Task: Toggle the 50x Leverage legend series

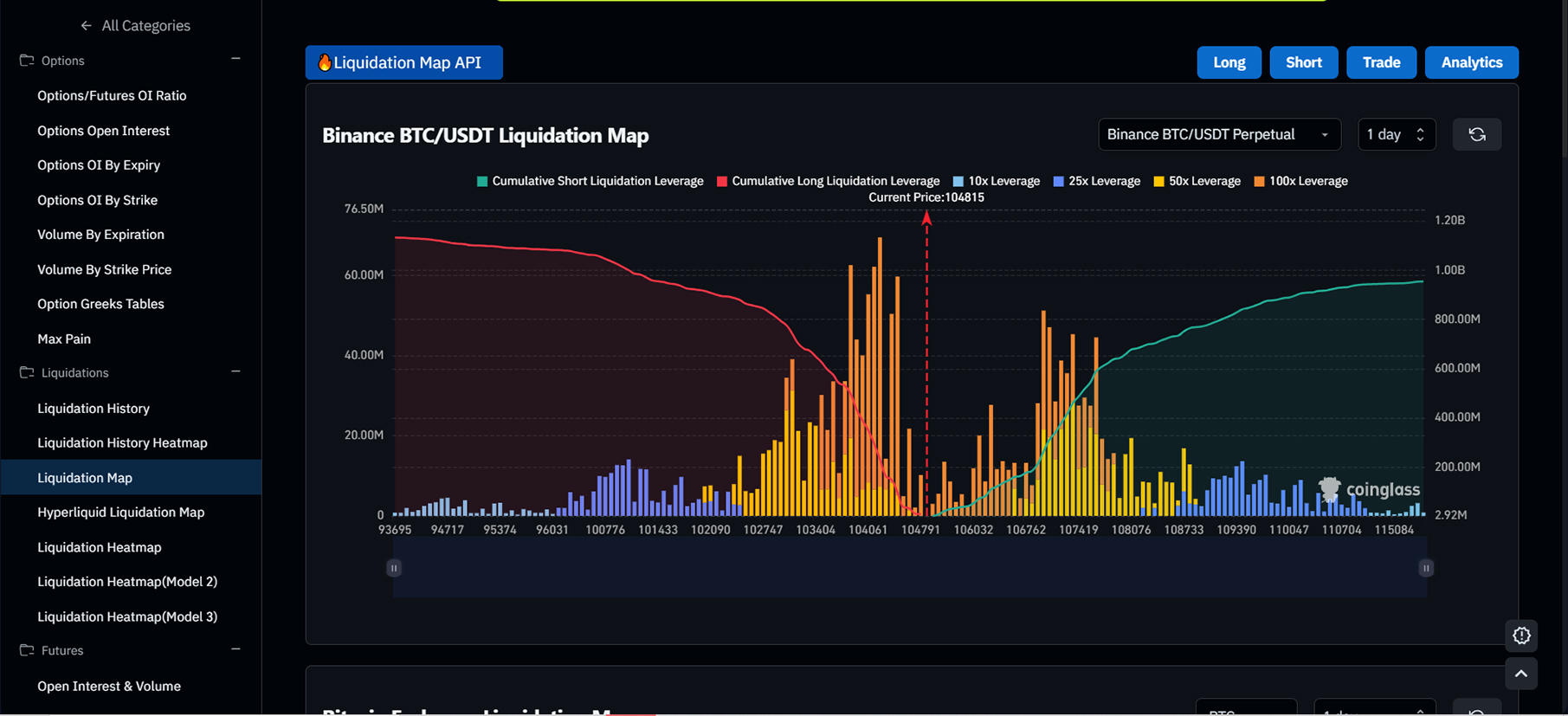Action: coord(1197,181)
